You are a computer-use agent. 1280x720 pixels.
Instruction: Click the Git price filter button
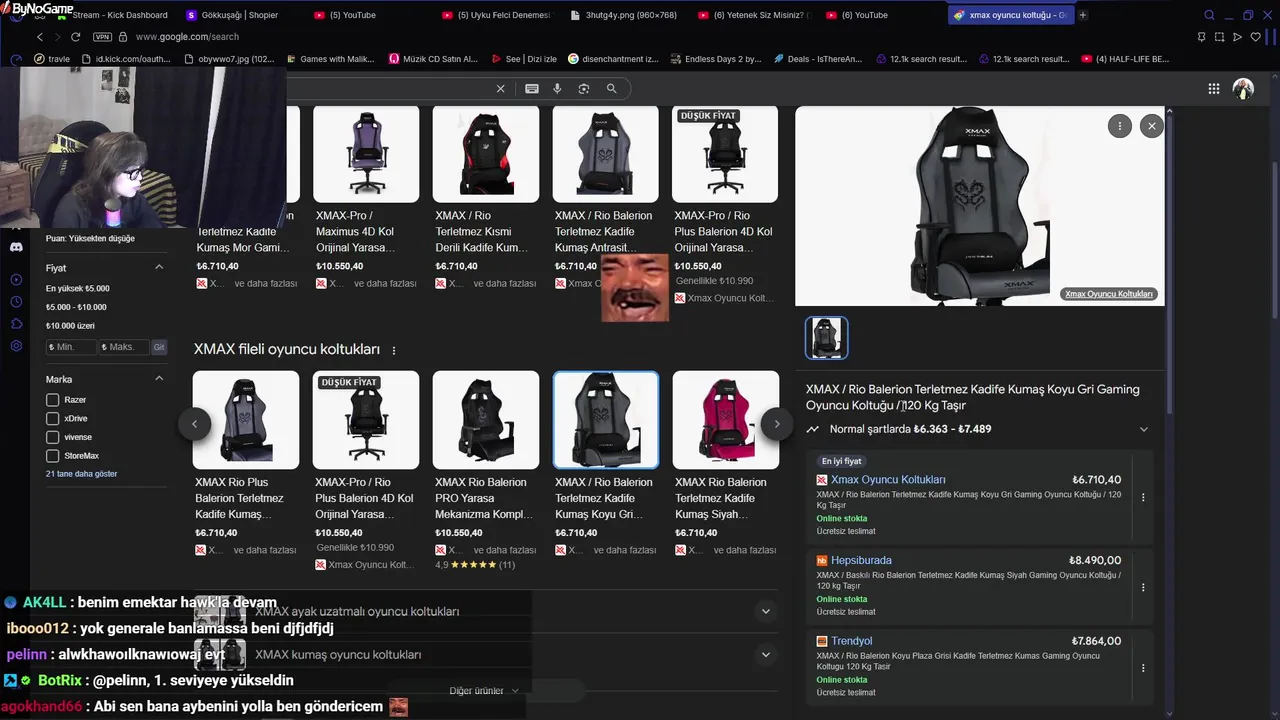159,347
